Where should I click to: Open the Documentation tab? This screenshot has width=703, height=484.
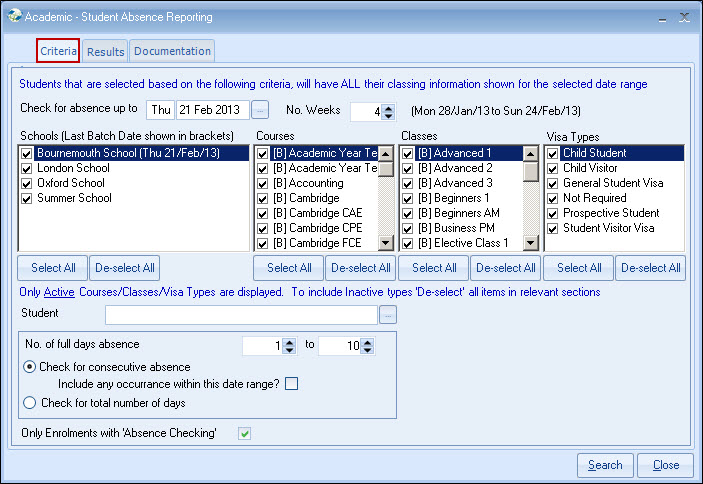[172, 51]
